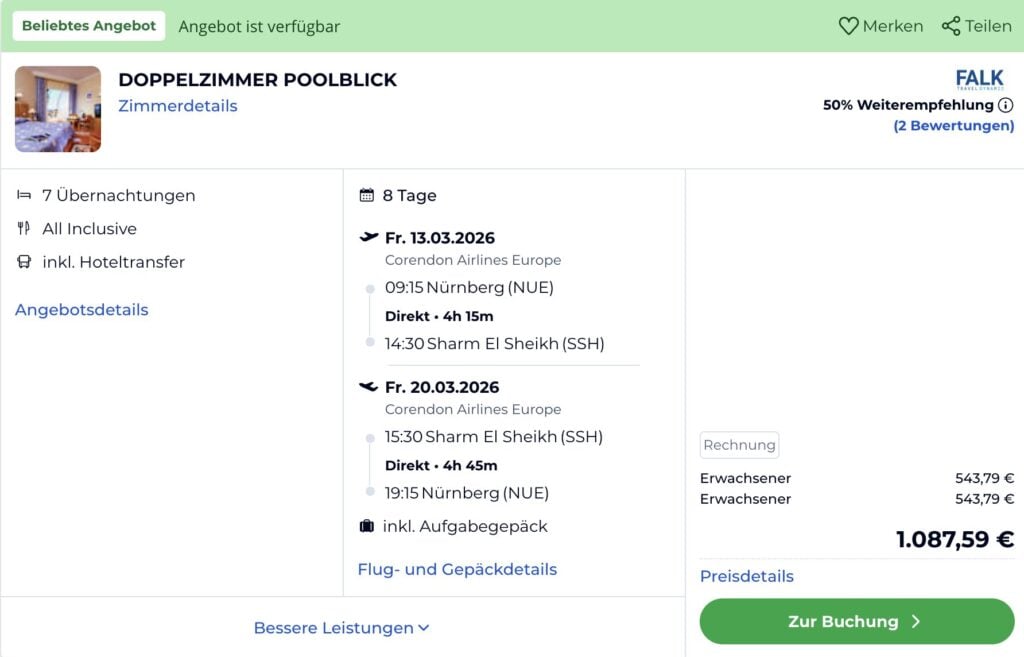Image resolution: width=1024 pixels, height=657 pixels.
Task: Click the departing plane icon for 13.03.2026
Action: (369, 238)
